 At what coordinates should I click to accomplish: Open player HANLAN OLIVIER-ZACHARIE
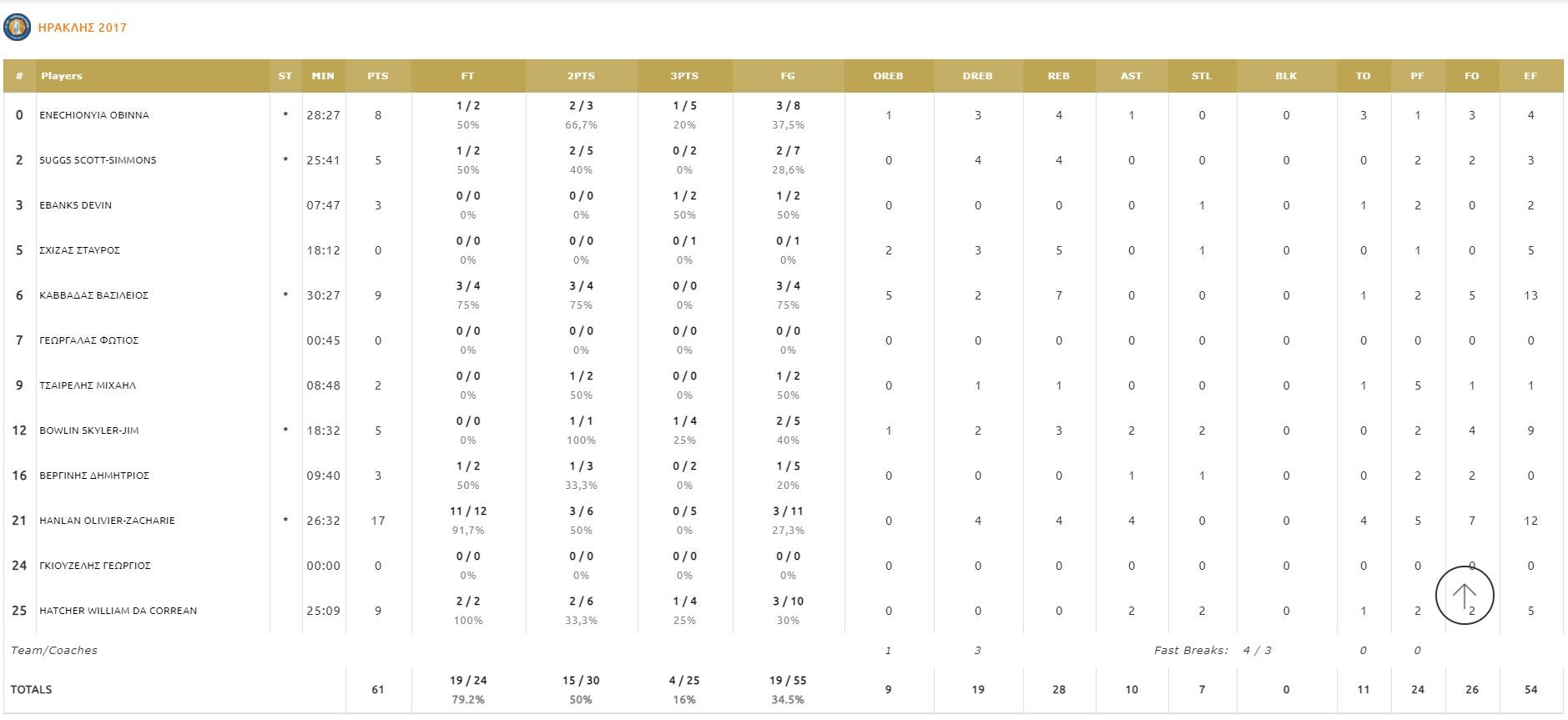(x=107, y=521)
